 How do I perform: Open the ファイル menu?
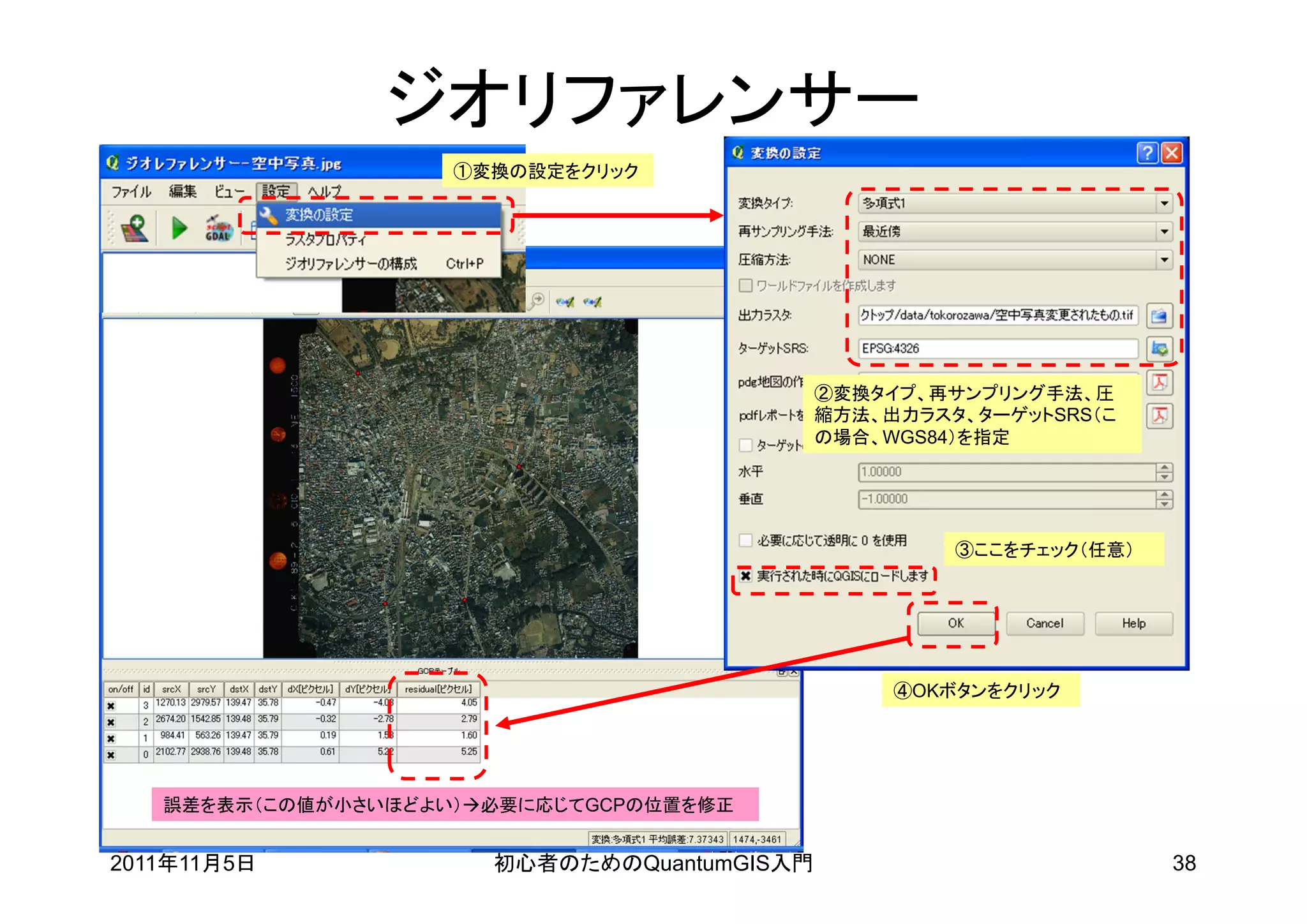(131, 191)
